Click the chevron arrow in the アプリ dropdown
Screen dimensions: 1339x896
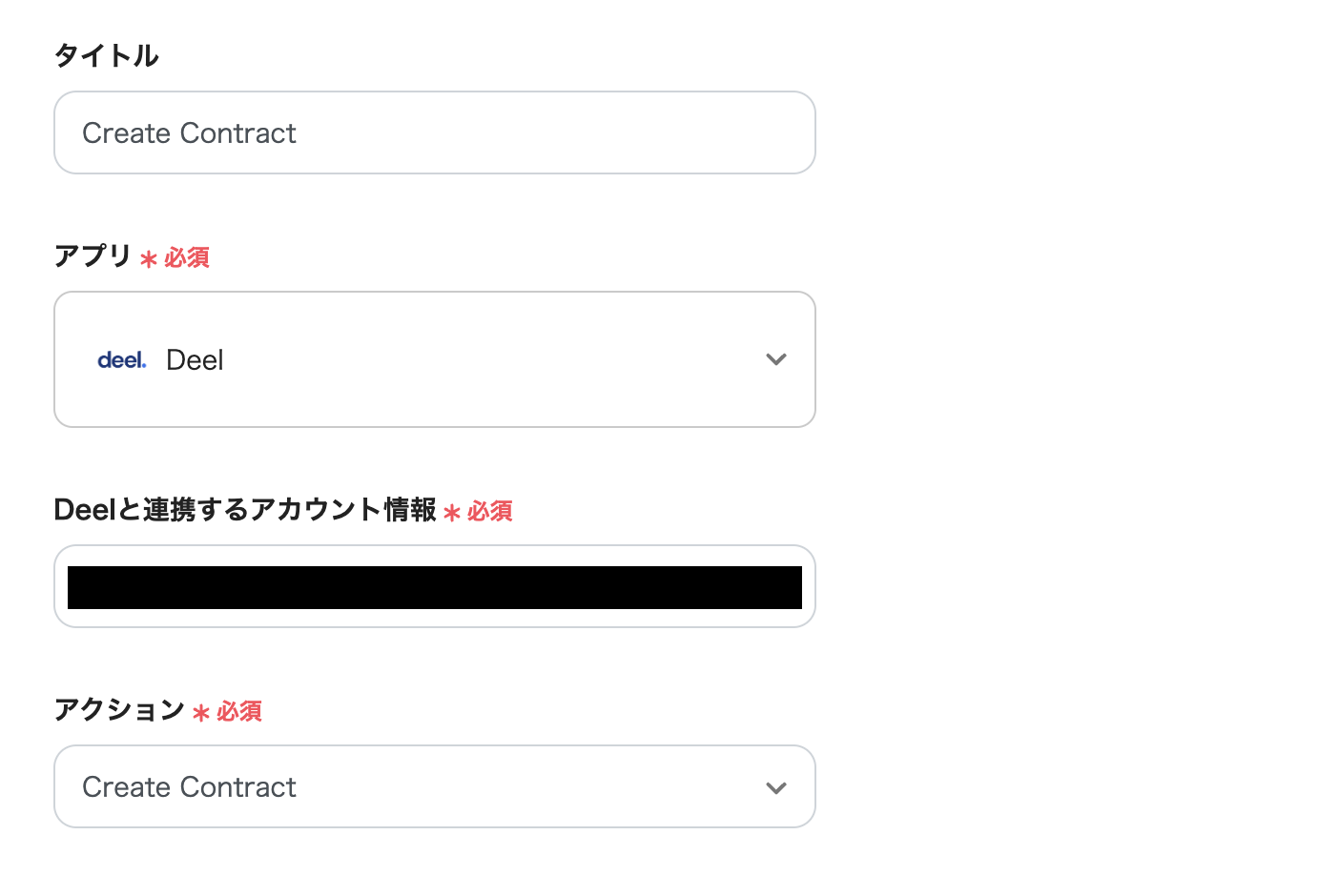775,359
